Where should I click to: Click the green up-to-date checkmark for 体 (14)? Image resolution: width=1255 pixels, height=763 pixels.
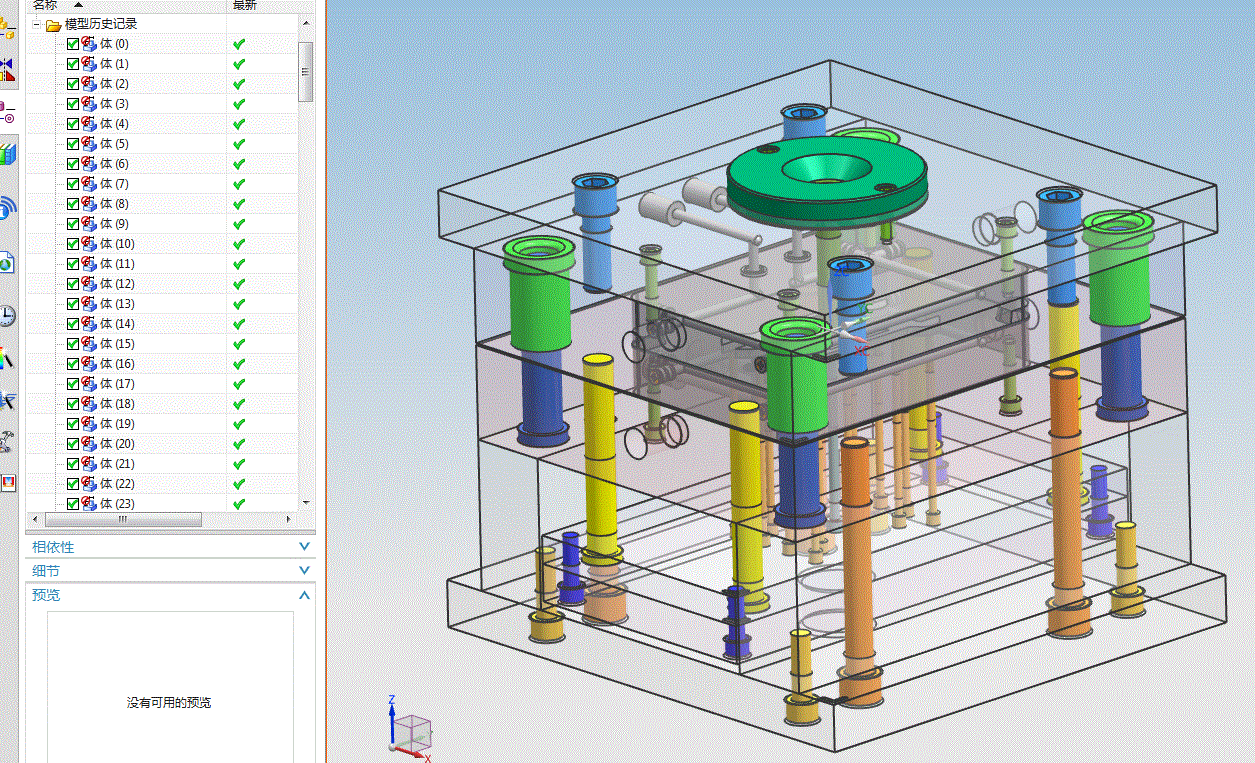[x=239, y=324]
